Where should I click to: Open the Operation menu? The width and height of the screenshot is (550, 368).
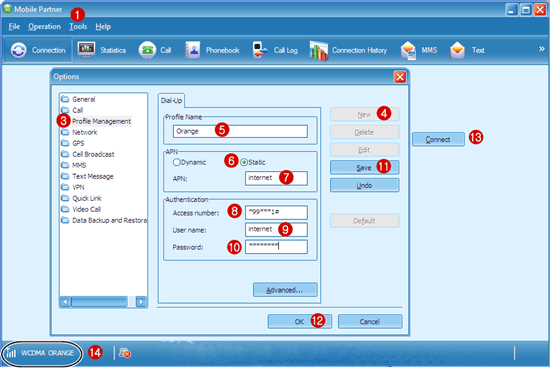pyautogui.click(x=45, y=27)
